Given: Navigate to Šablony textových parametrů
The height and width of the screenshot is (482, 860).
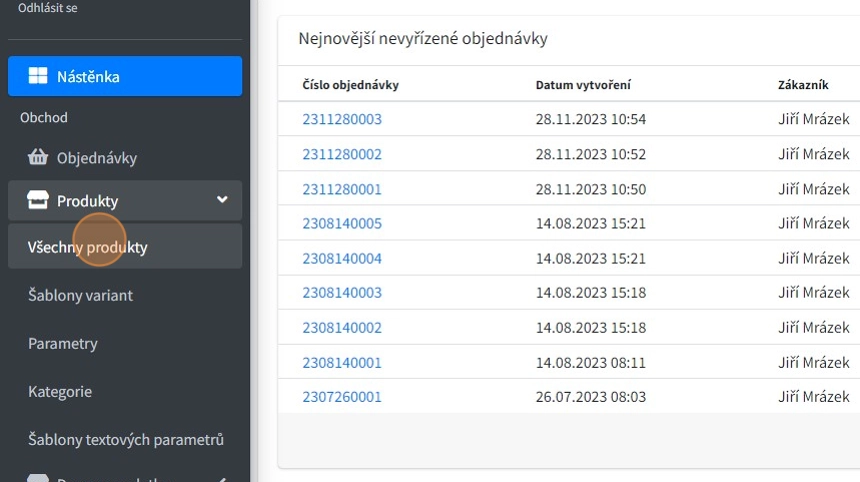Looking at the screenshot, I should (x=126, y=439).
